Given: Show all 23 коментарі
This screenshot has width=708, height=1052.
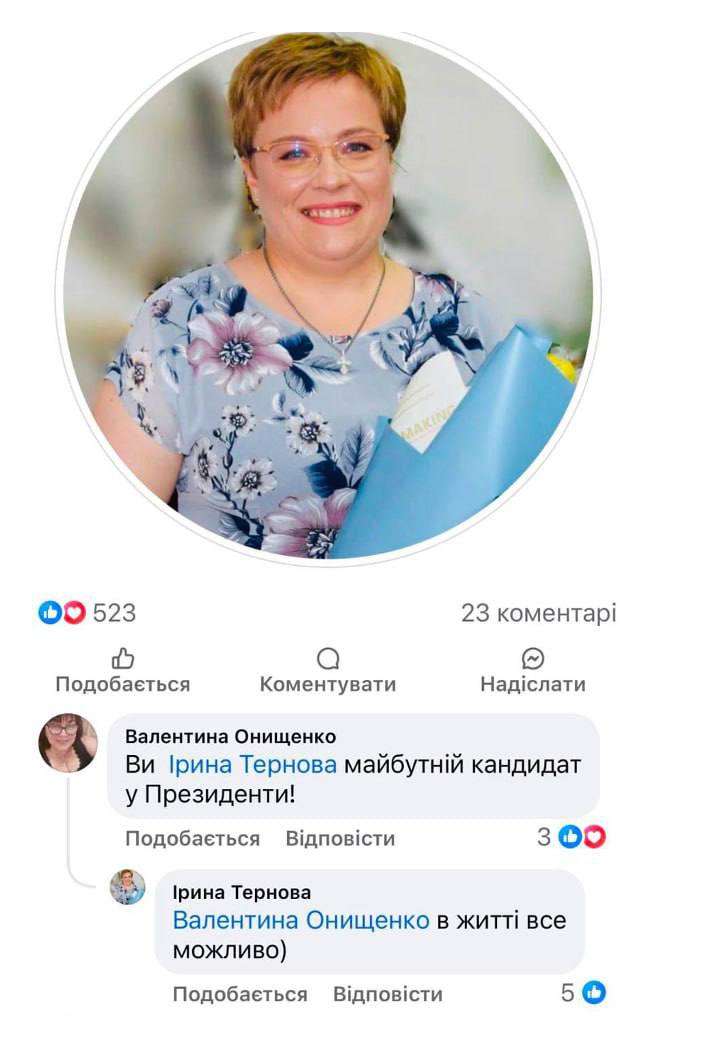Looking at the screenshot, I should click(x=538, y=613).
